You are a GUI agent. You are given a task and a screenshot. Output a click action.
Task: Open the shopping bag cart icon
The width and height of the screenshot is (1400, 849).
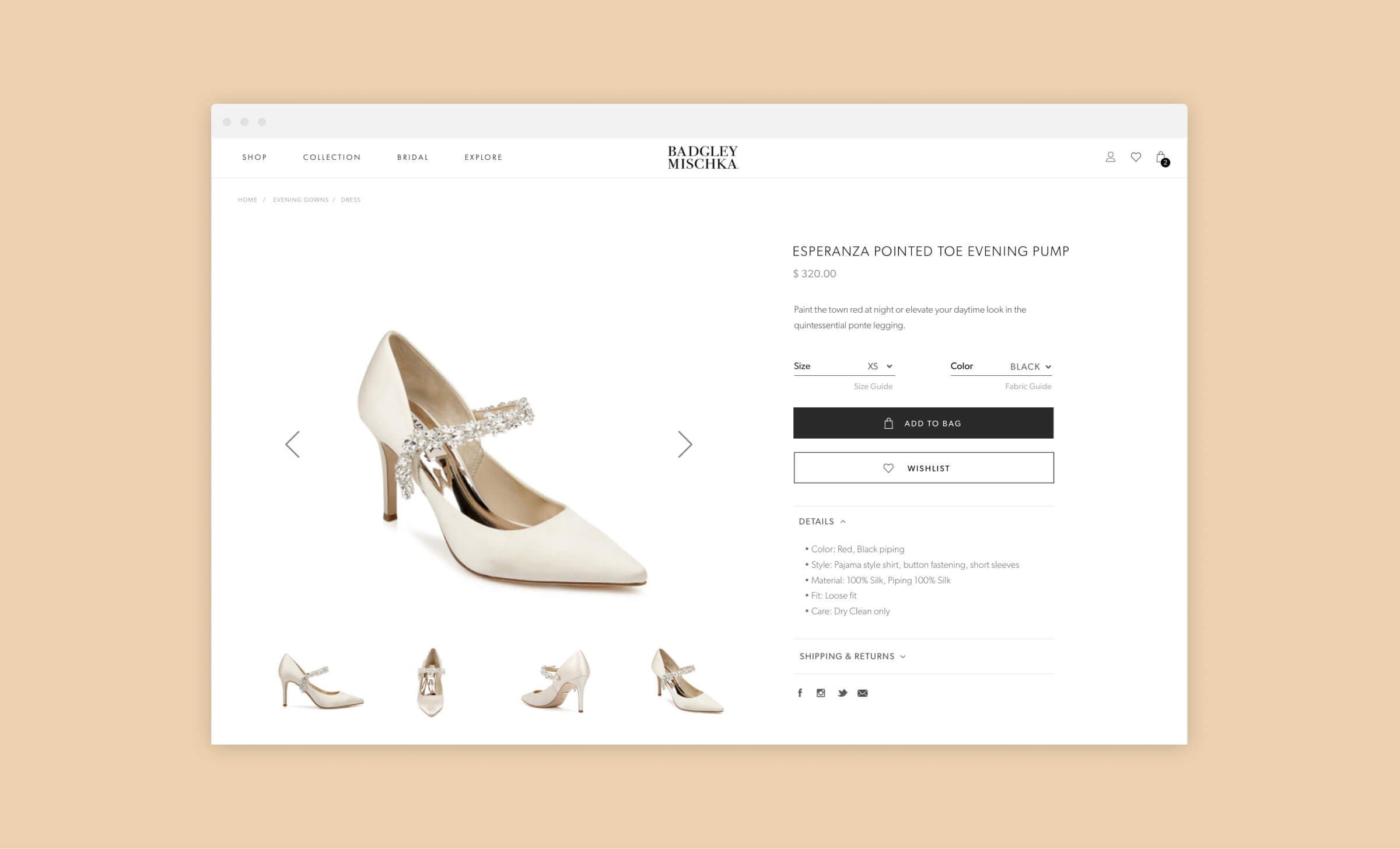pyautogui.click(x=1161, y=158)
